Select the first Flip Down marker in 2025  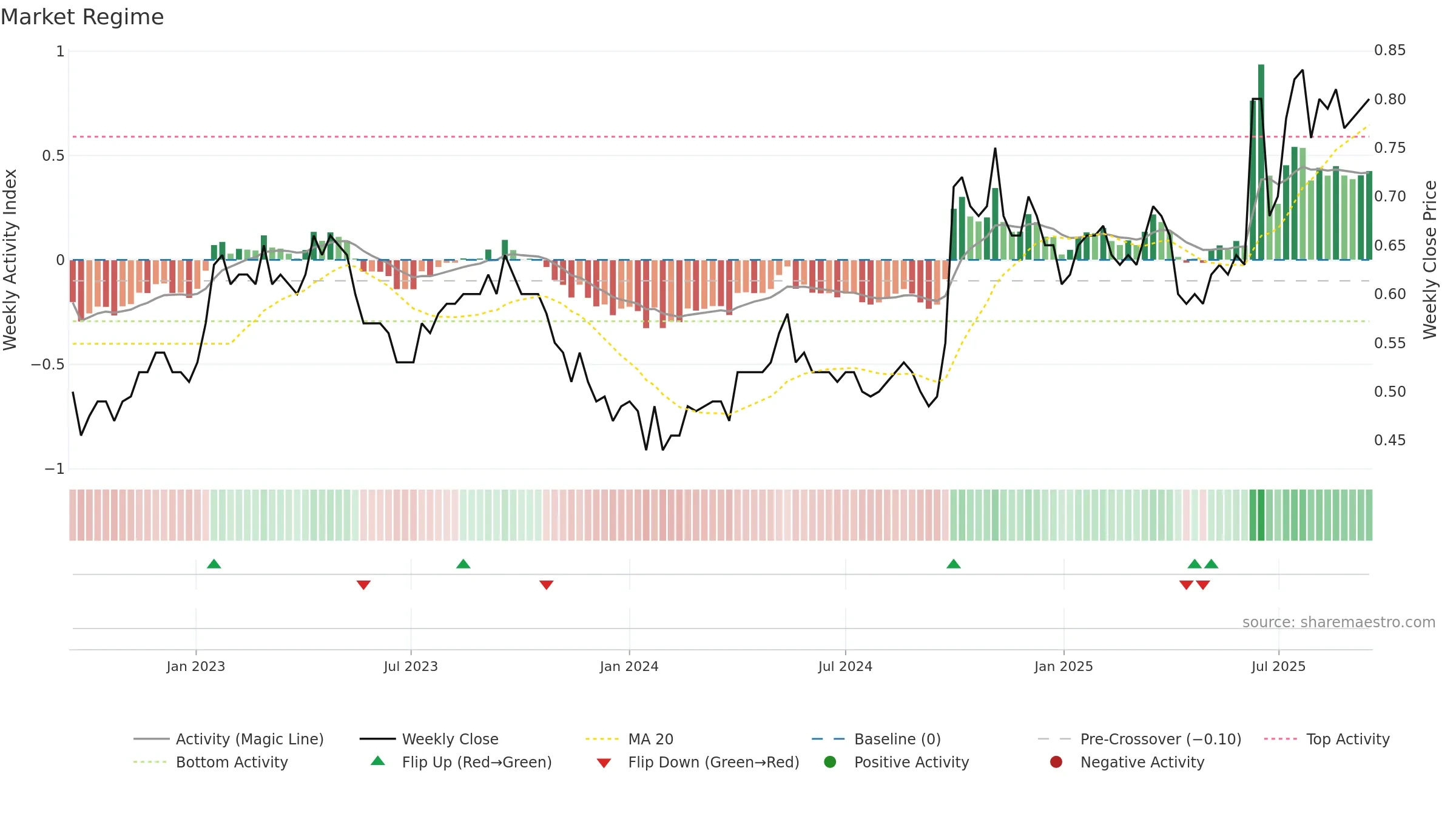coord(1186,585)
